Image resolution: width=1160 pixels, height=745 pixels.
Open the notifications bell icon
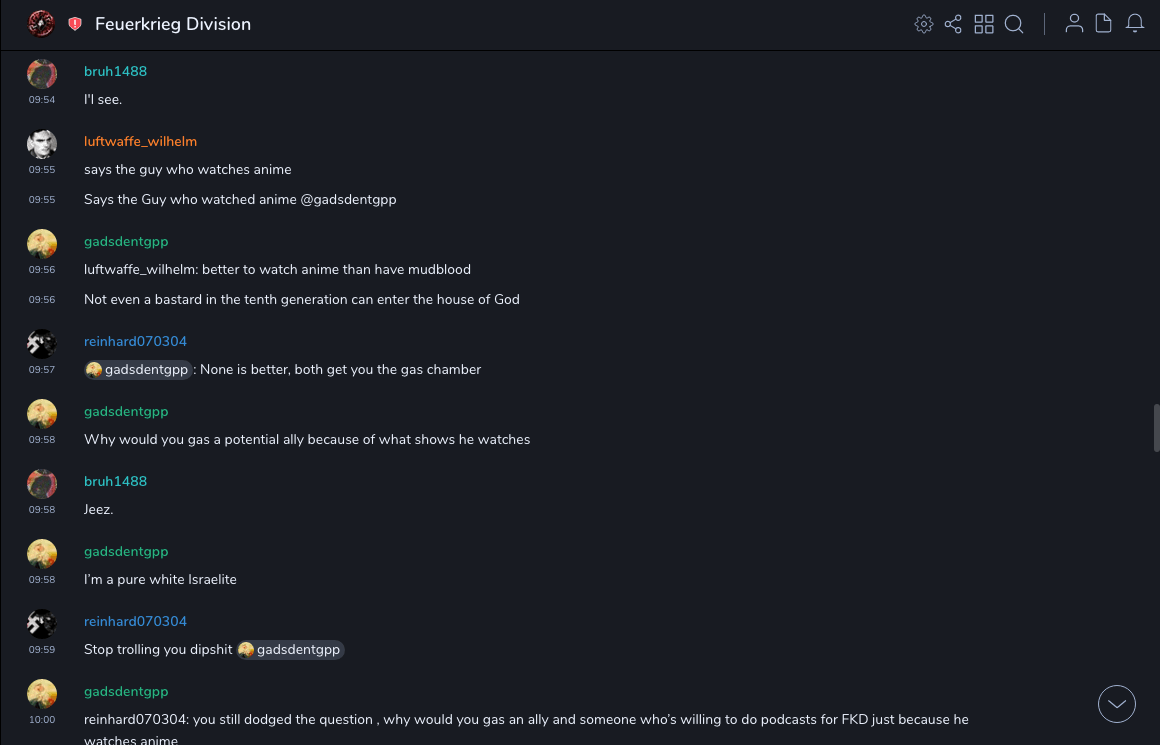point(1135,24)
